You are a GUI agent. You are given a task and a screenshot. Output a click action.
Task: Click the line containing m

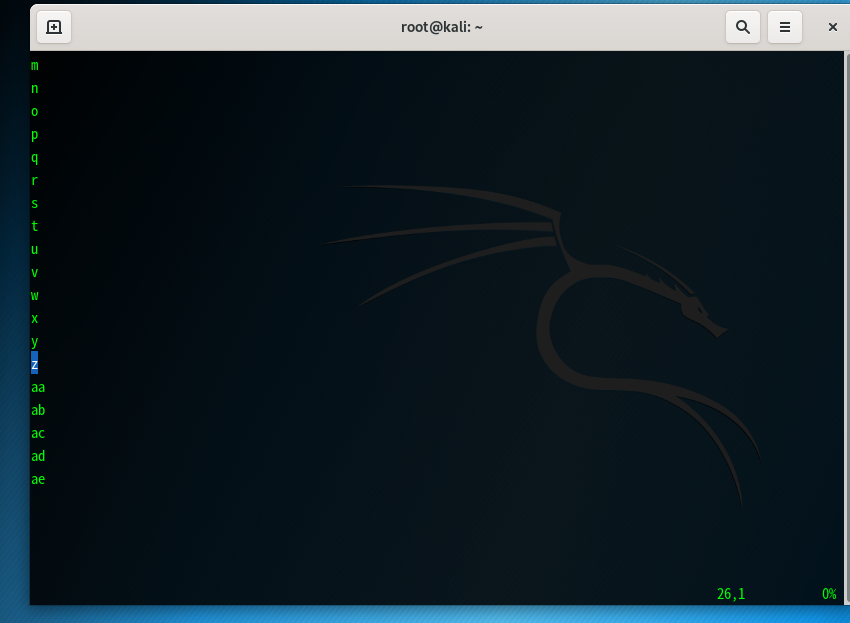click(x=35, y=66)
